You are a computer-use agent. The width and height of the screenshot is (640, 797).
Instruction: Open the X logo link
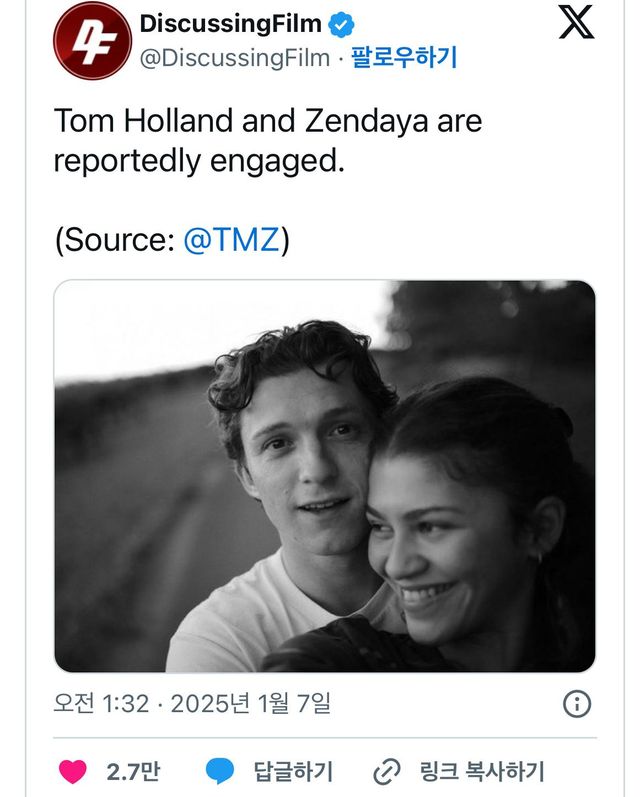click(576, 23)
